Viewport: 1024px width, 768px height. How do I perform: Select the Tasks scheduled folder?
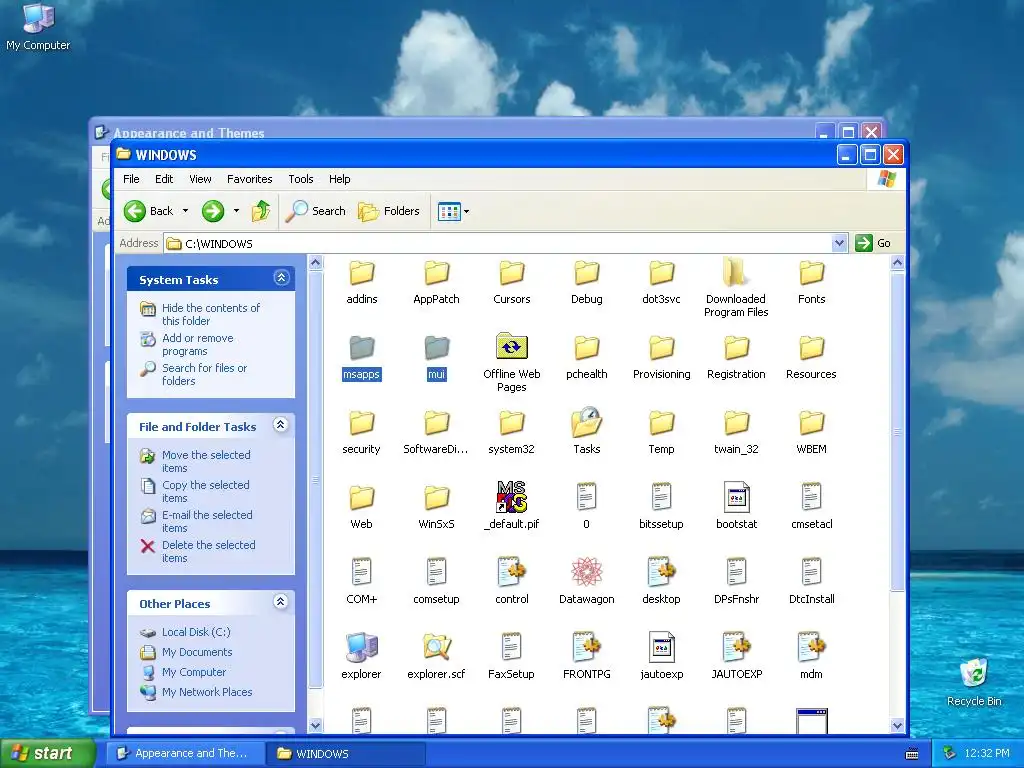pyautogui.click(x=586, y=431)
